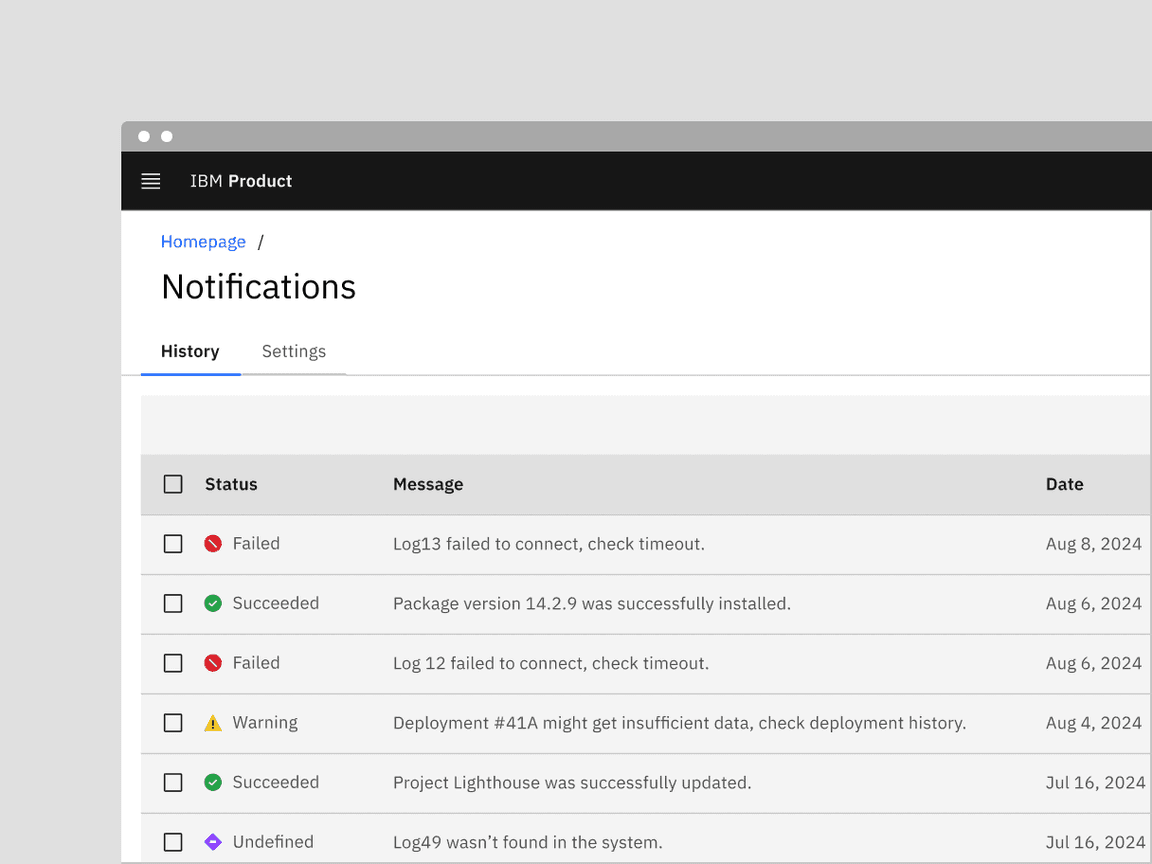This screenshot has width=1152, height=864.
Task: Click the Undefined status icon for Log49
Action: coord(212,842)
